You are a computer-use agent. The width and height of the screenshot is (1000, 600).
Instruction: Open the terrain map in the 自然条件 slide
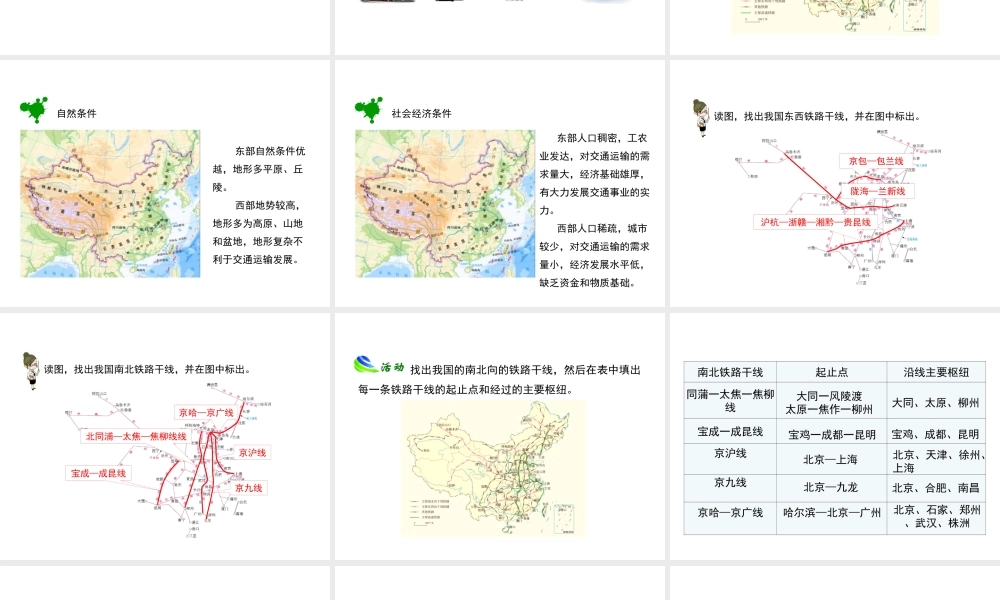(x=110, y=203)
